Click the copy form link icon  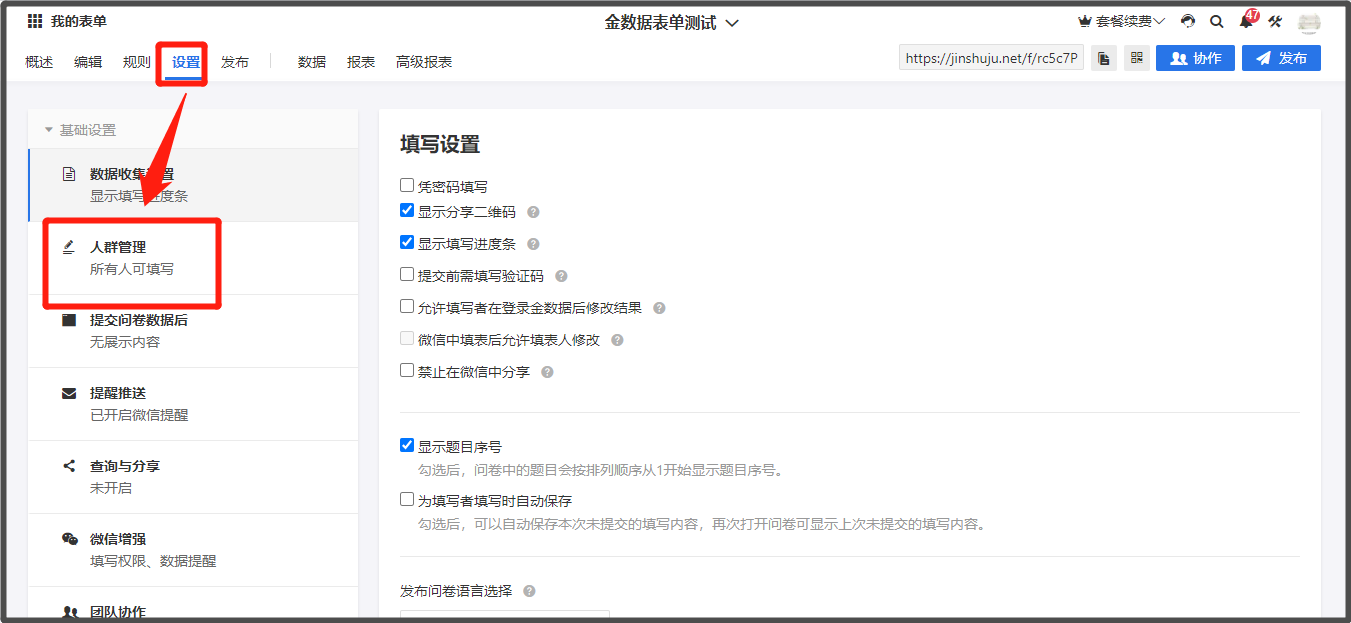[1104, 58]
